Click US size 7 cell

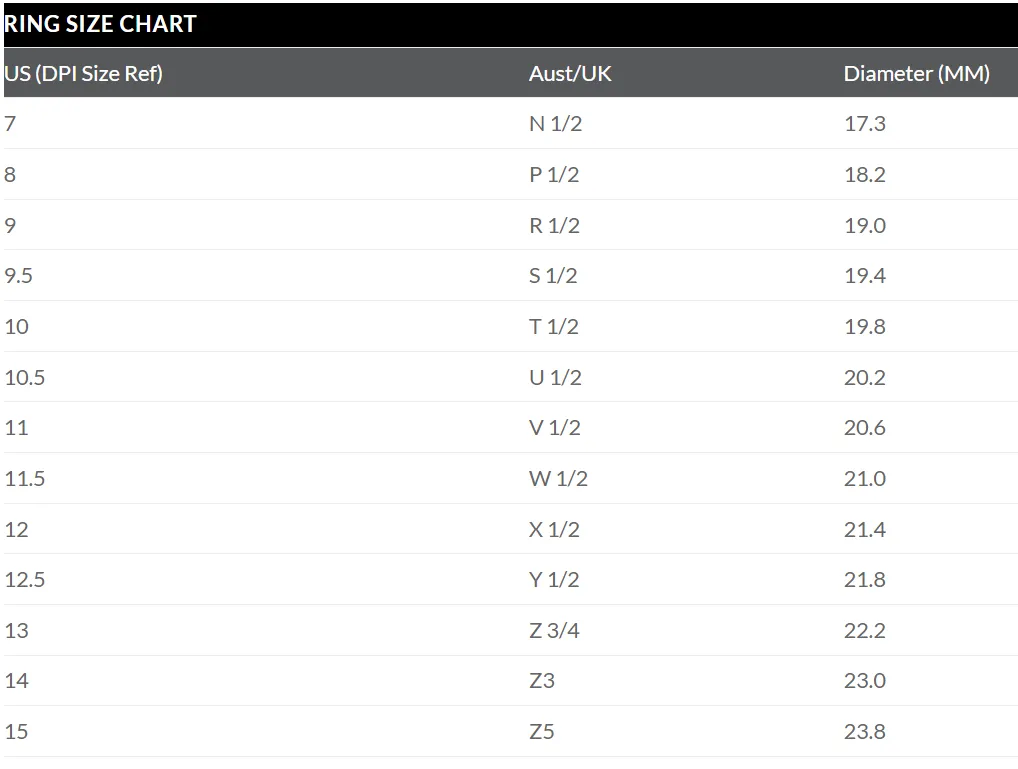pyautogui.click(x=10, y=123)
